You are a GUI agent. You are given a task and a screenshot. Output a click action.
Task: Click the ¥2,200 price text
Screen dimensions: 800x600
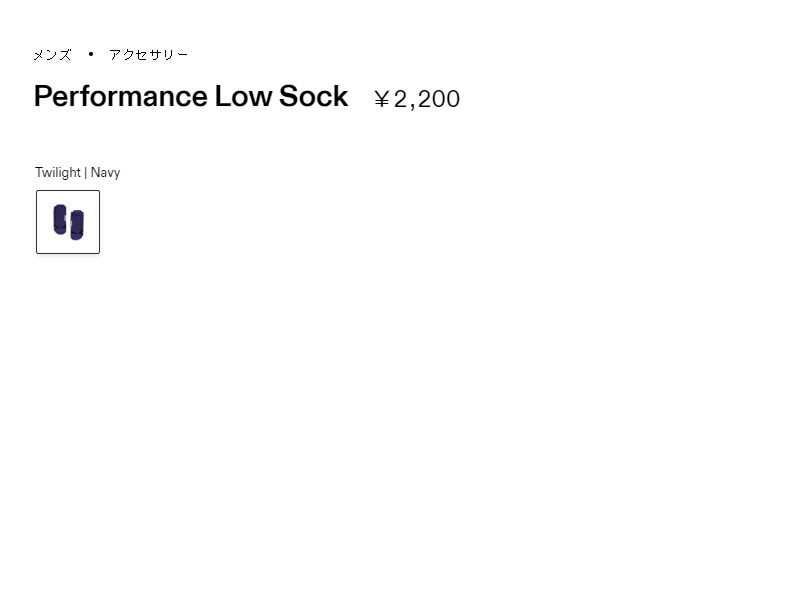[417, 99]
